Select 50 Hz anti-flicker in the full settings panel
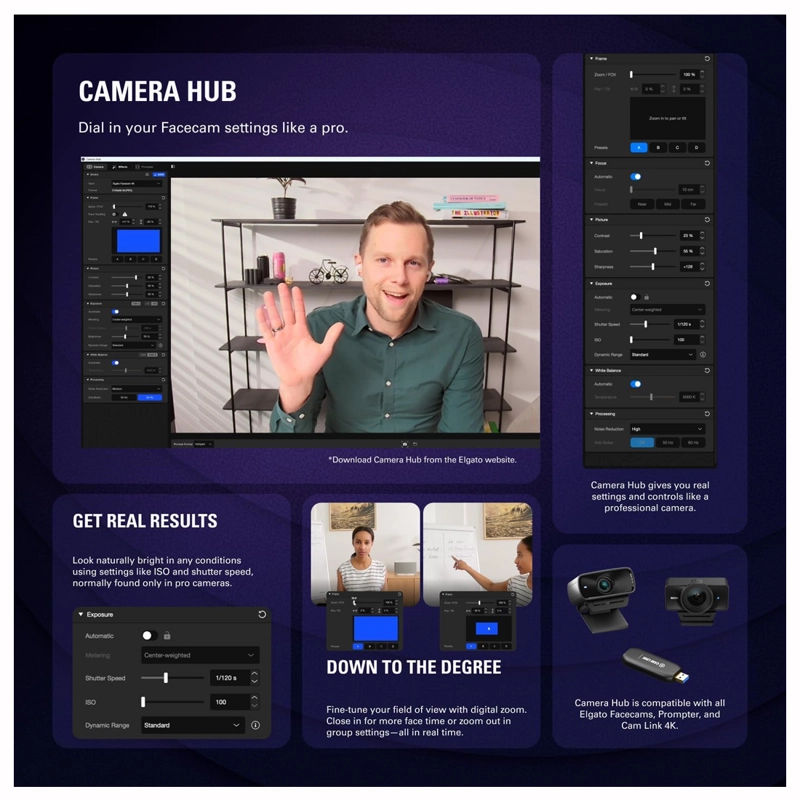Viewport: 800px width, 800px height. tap(668, 442)
